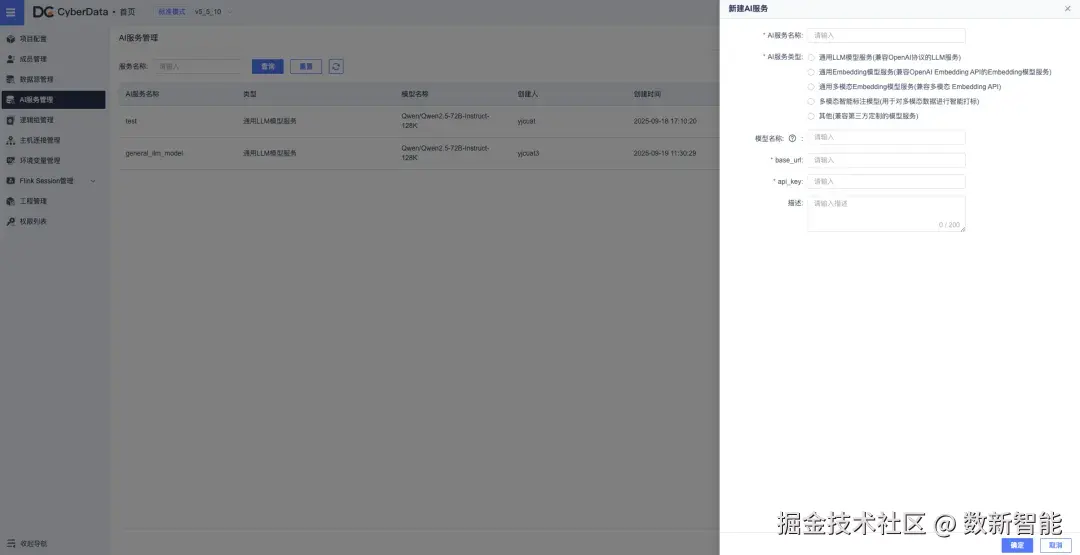
Task: Click the 首页 breadcrumb link
Action: click(x=127, y=12)
